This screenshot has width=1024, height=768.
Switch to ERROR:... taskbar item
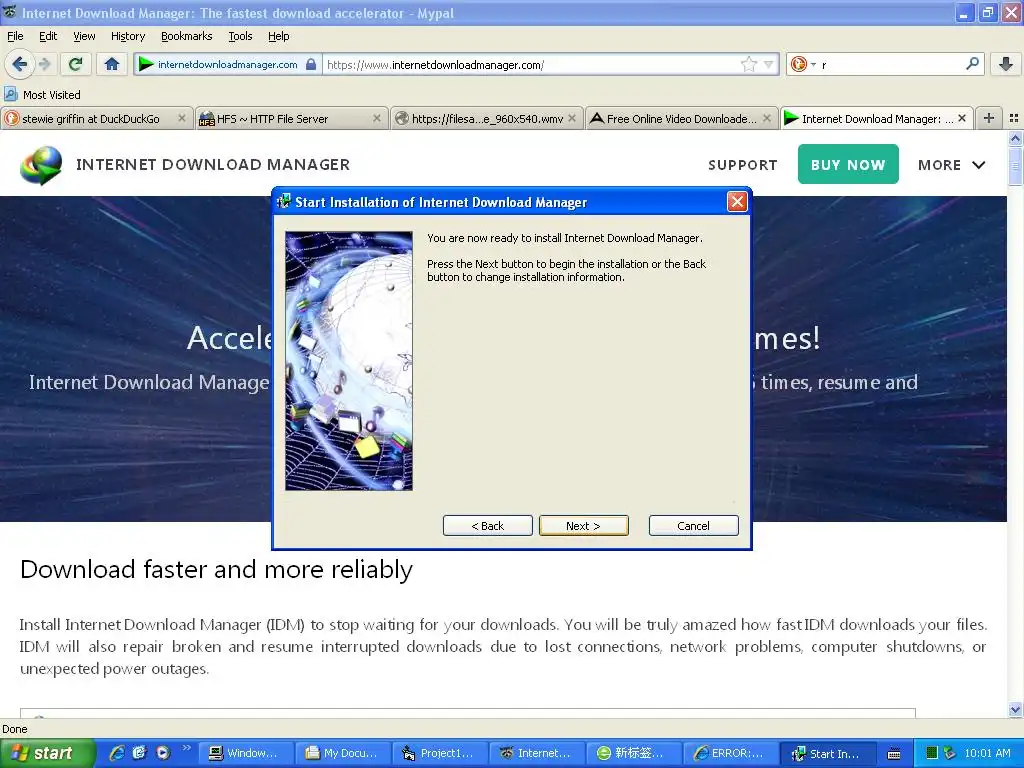click(730, 754)
